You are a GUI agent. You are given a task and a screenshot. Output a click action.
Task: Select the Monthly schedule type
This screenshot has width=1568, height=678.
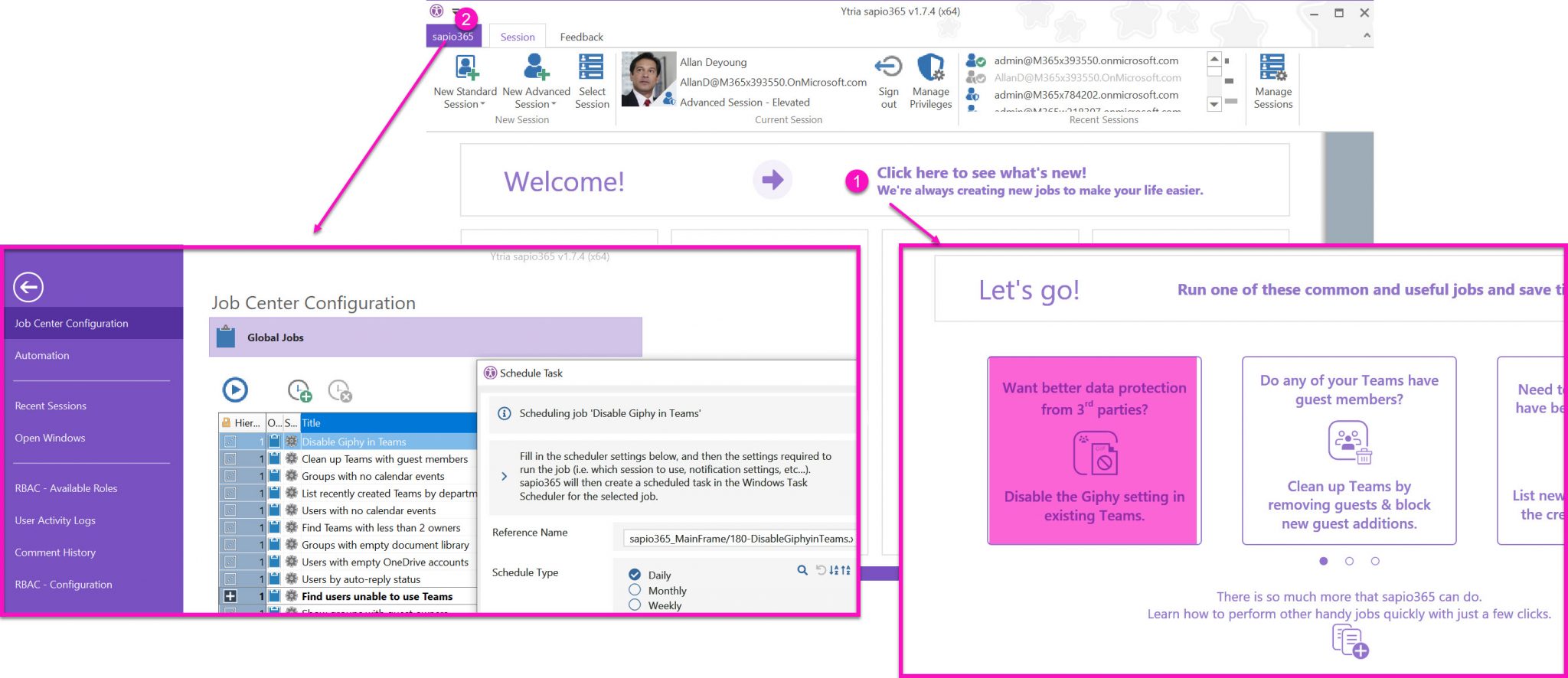pyautogui.click(x=635, y=590)
